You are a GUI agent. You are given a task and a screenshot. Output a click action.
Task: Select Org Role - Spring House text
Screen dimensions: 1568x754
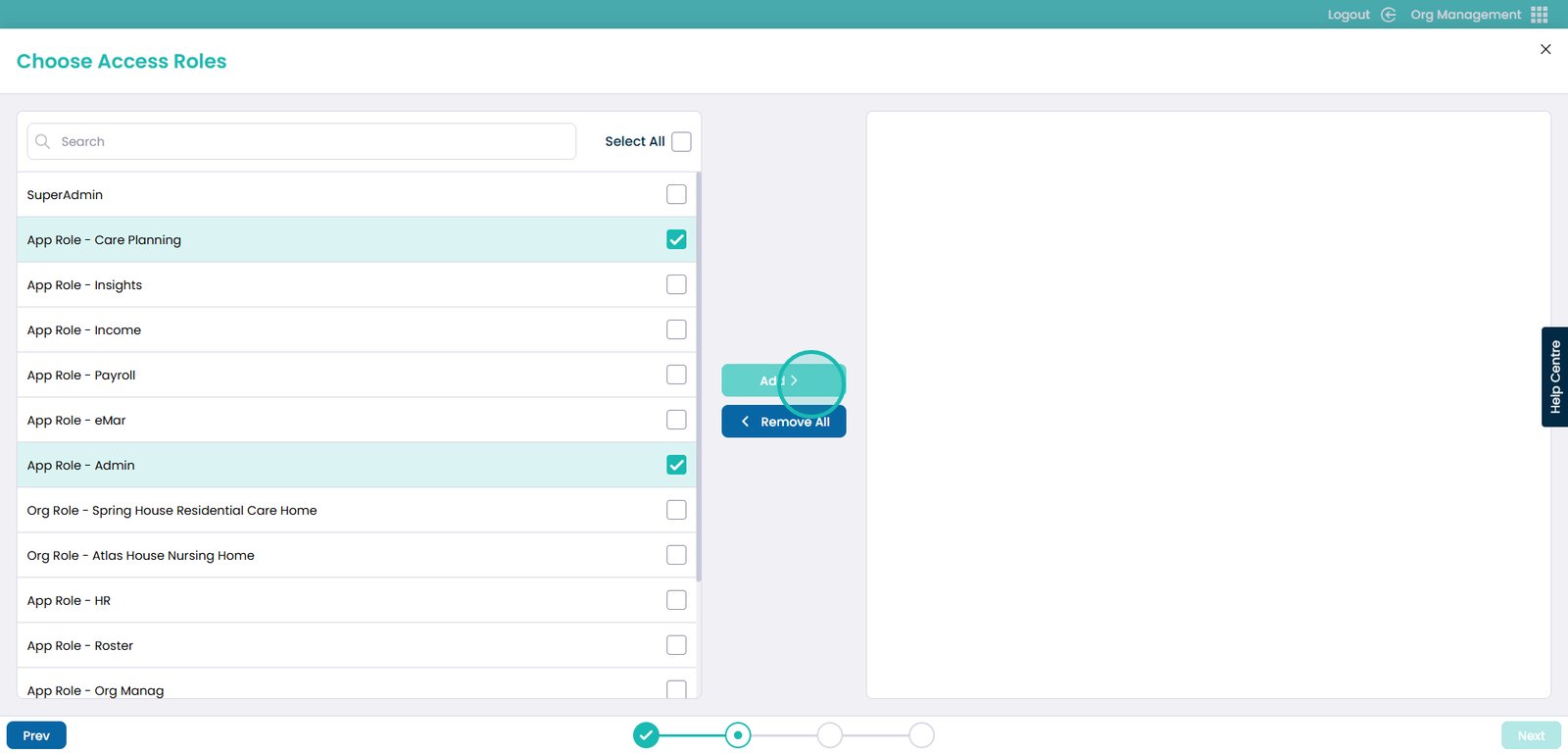point(171,511)
